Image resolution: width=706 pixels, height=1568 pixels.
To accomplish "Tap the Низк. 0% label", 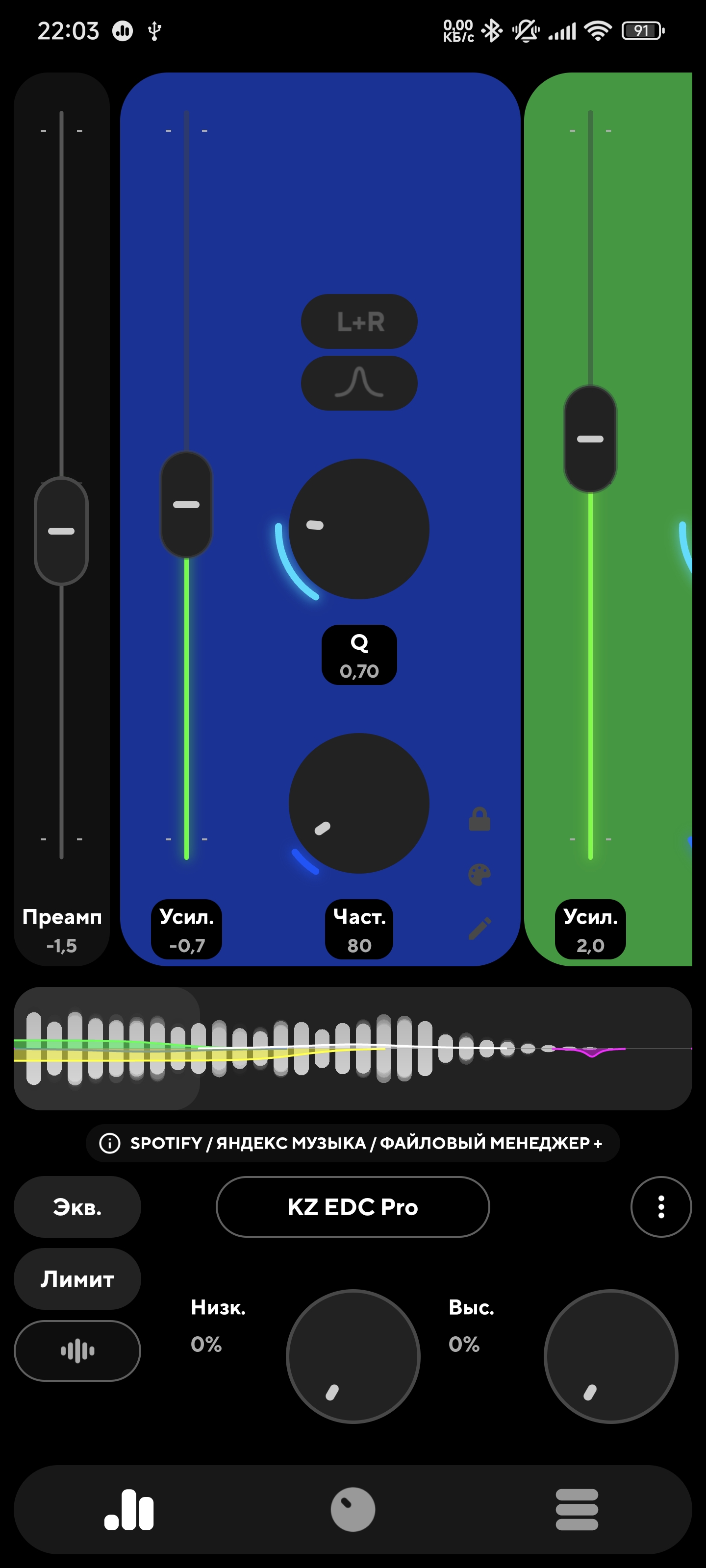I will click(218, 1325).
